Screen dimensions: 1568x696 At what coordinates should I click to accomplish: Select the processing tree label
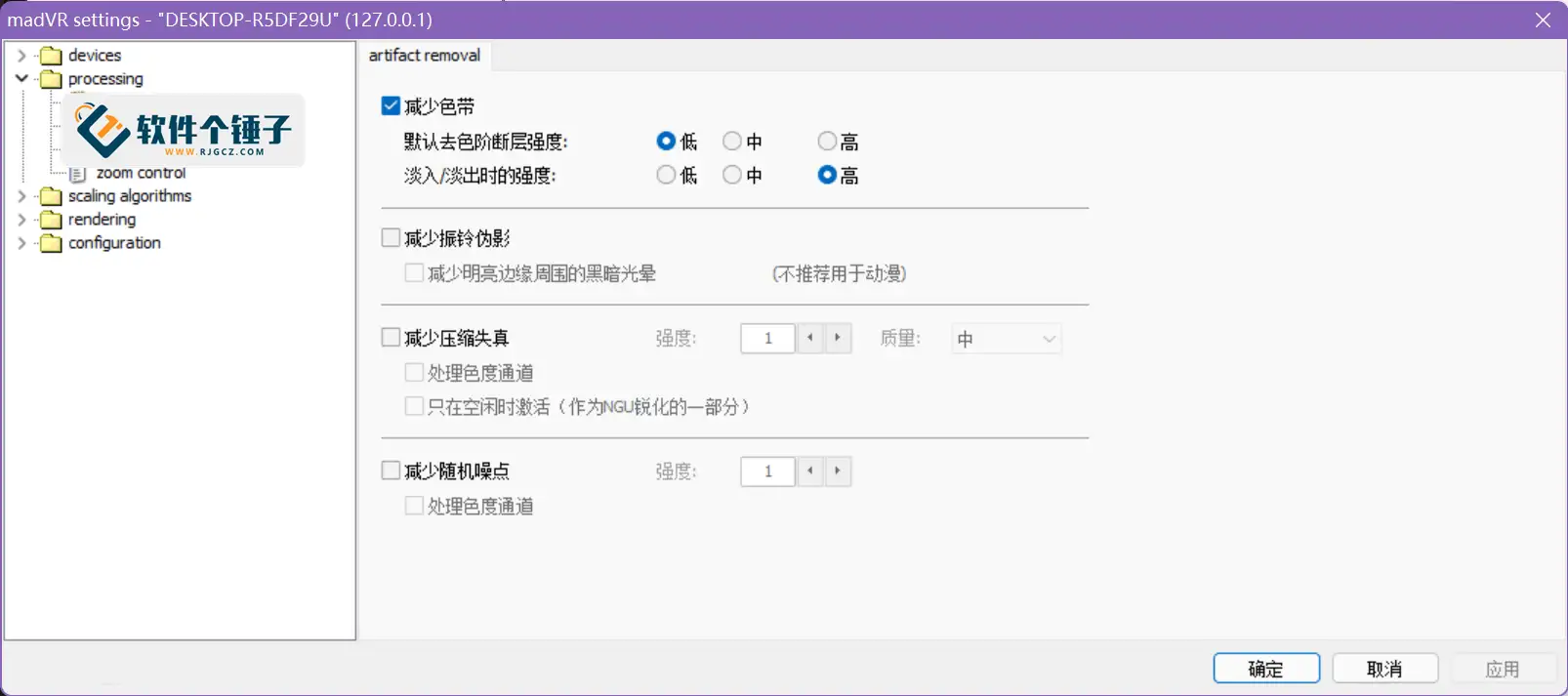[105, 79]
